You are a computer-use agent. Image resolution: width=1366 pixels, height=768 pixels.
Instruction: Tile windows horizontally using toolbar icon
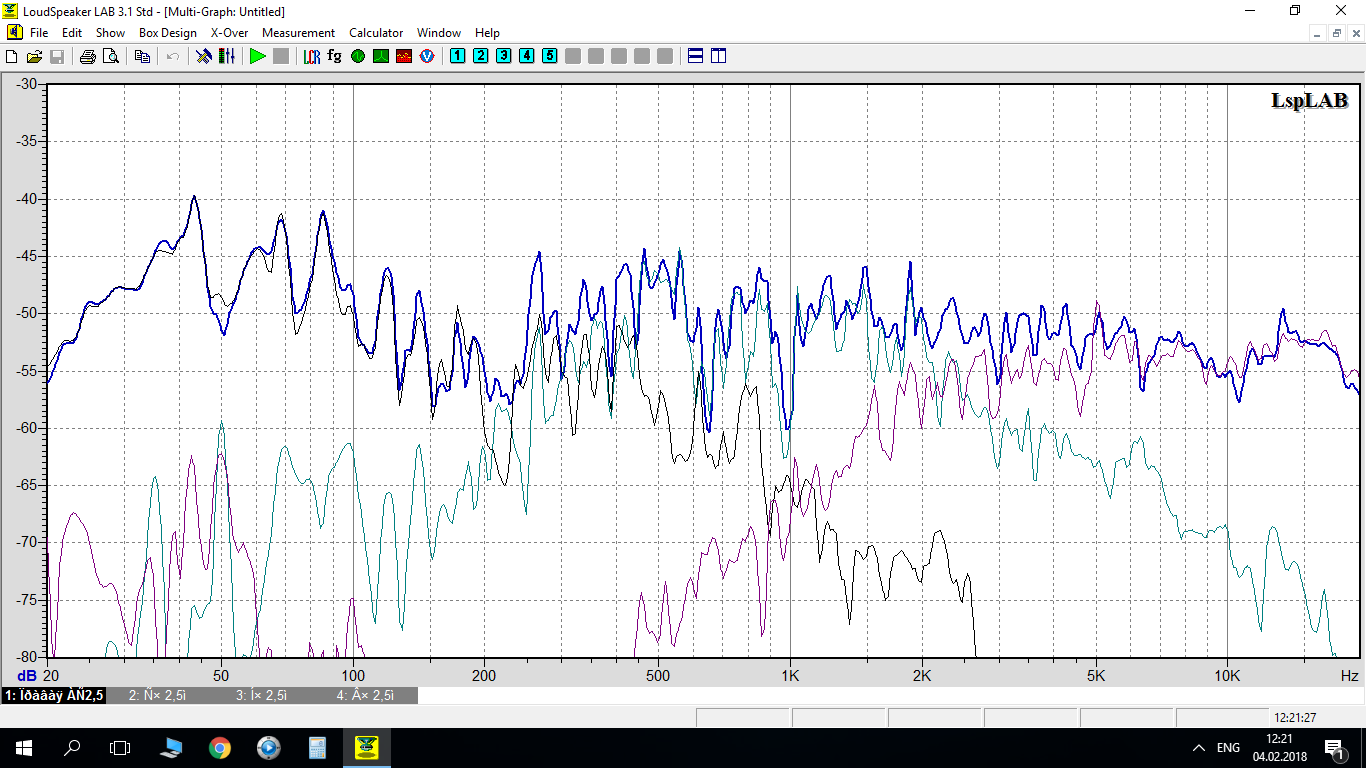[x=696, y=56]
